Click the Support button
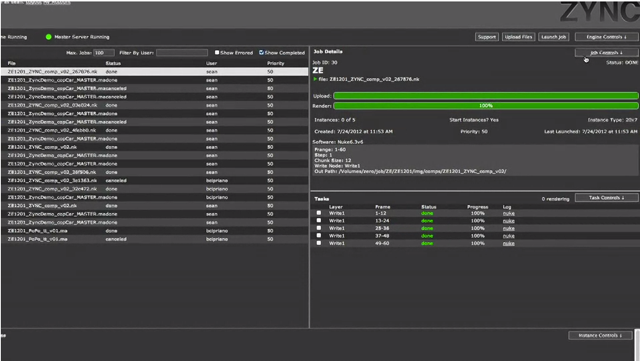This screenshot has width=640, height=361. click(x=487, y=37)
